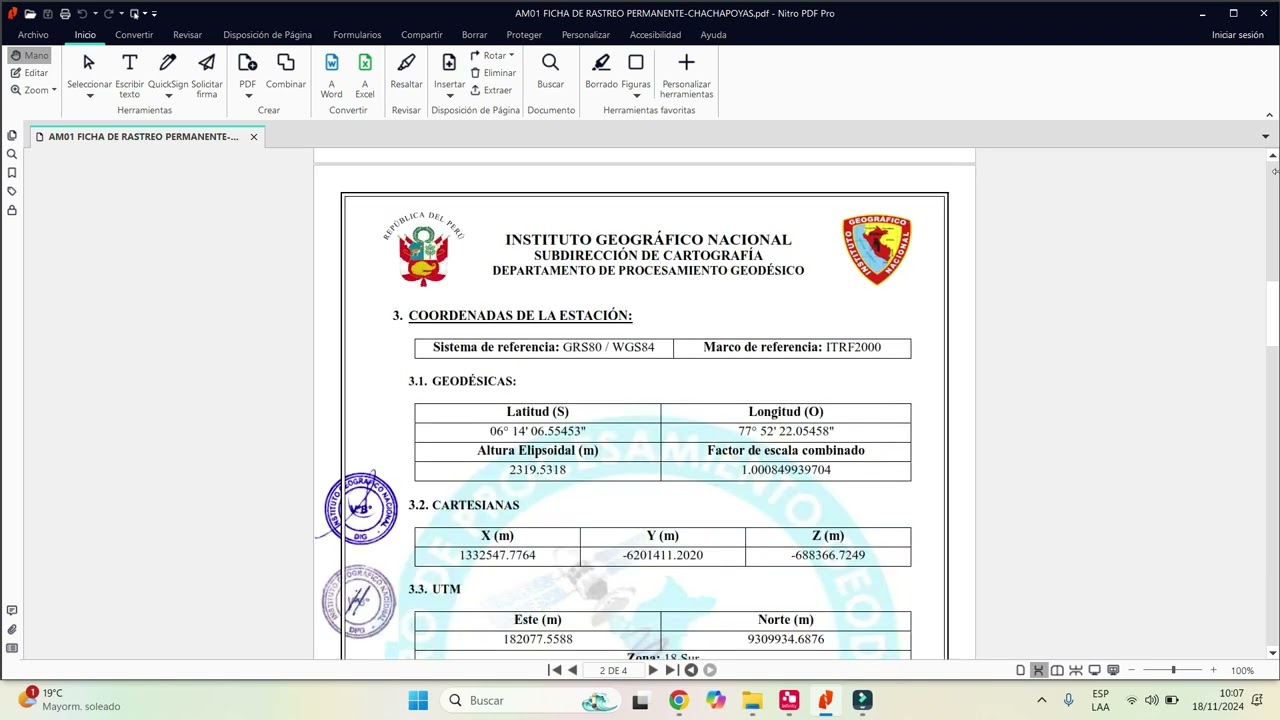The image size is (1280, 720).
Task: Open the bookmarks panel in left sidebar
Action: click(x=12, y=173)
